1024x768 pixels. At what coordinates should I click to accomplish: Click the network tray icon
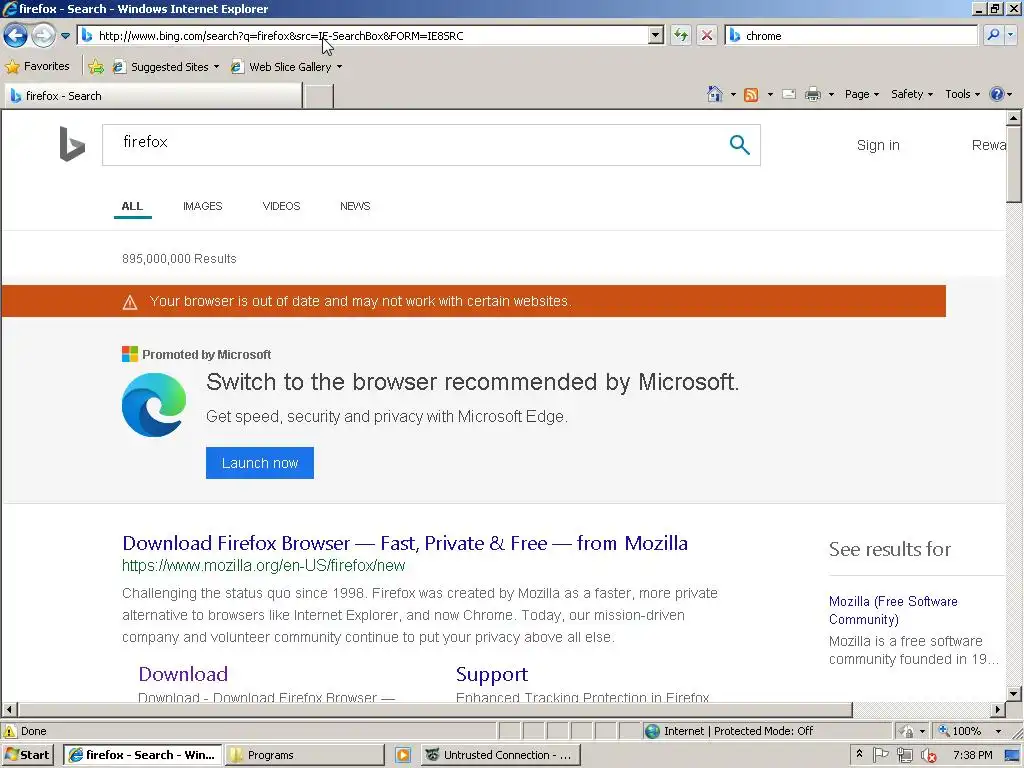coord(904,755)
